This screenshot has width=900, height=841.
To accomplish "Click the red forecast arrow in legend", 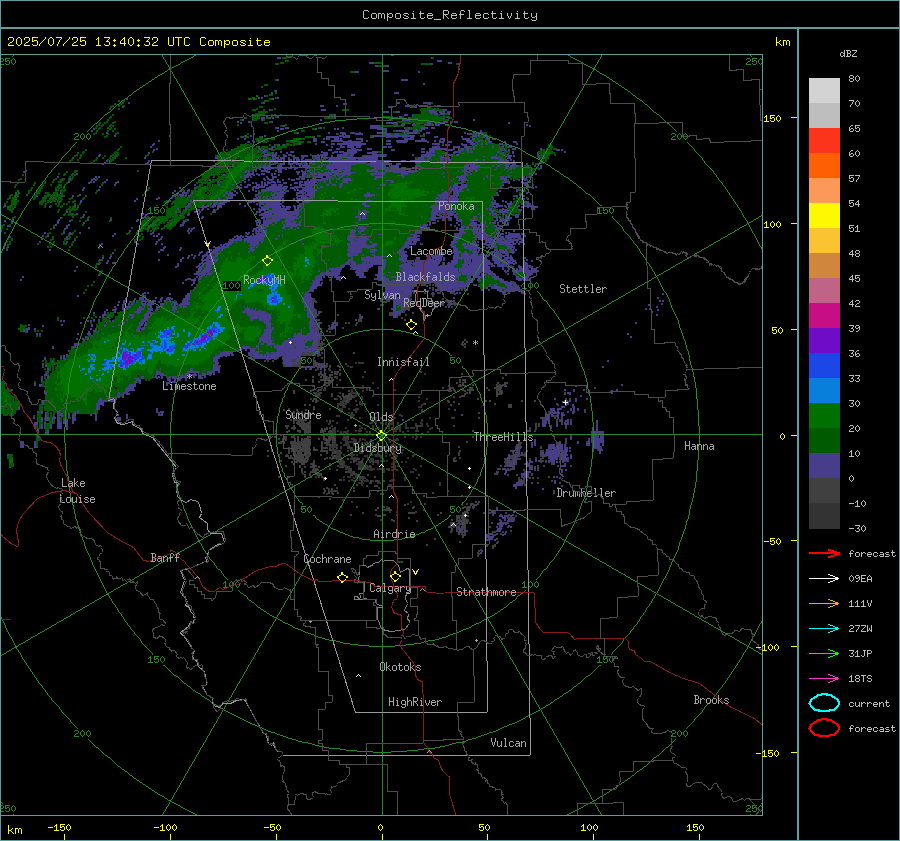I will click(824, 553).
